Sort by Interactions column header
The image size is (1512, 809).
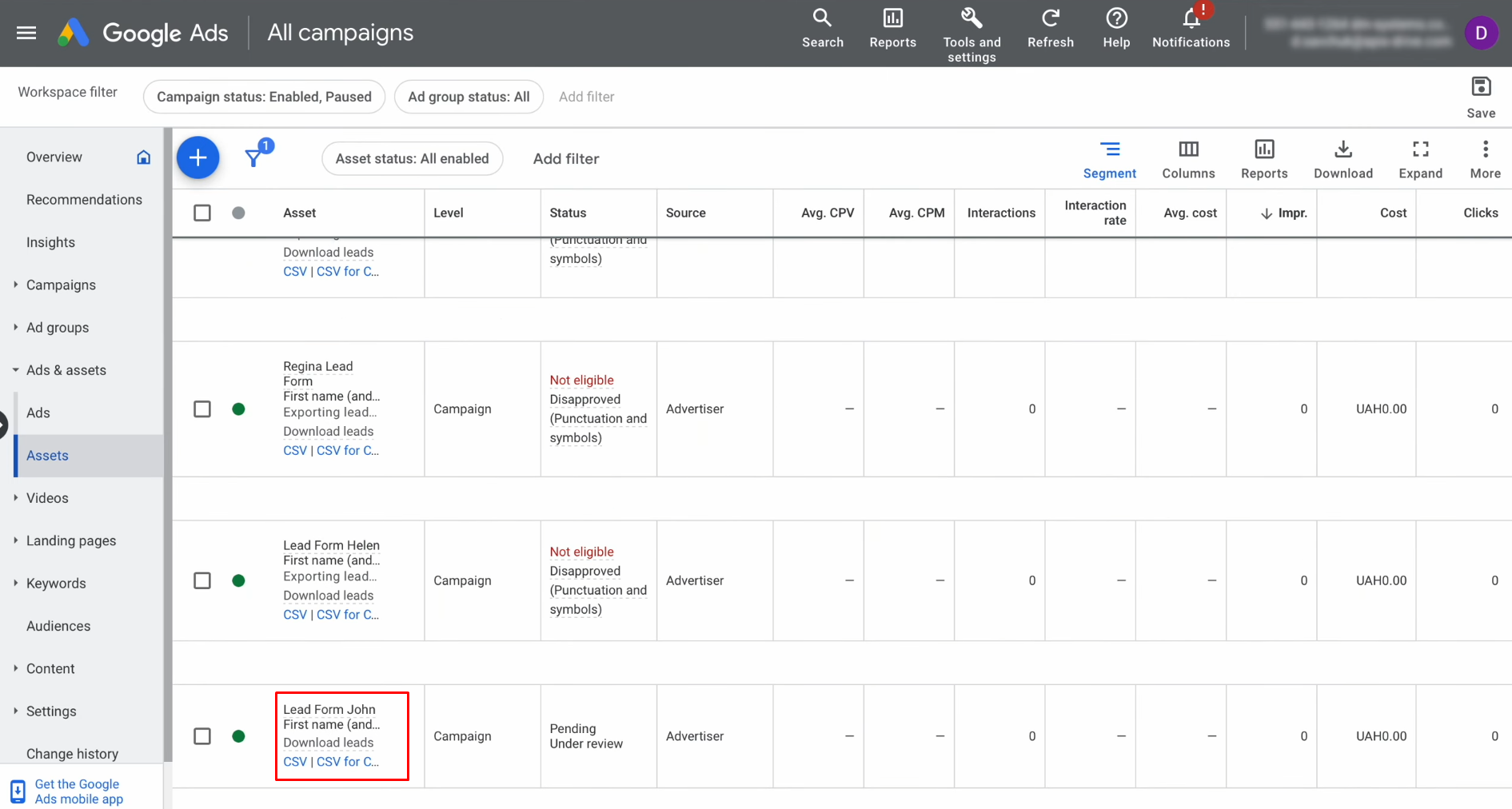point(1001,213)
